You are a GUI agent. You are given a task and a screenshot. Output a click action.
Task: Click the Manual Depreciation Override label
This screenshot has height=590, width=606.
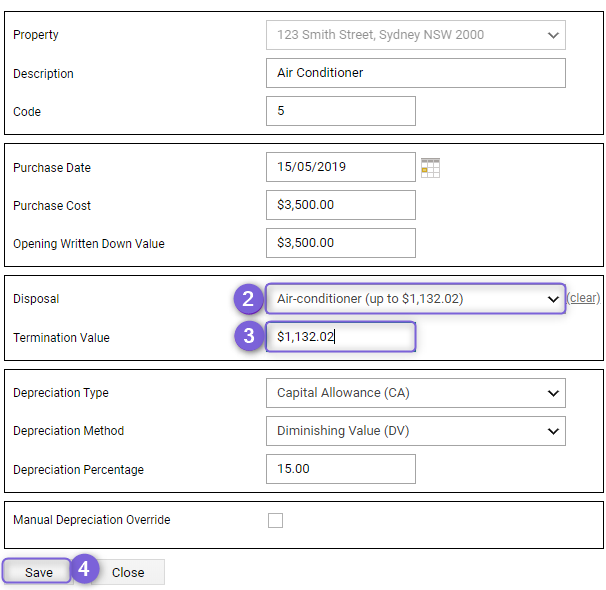pos(92,520)
